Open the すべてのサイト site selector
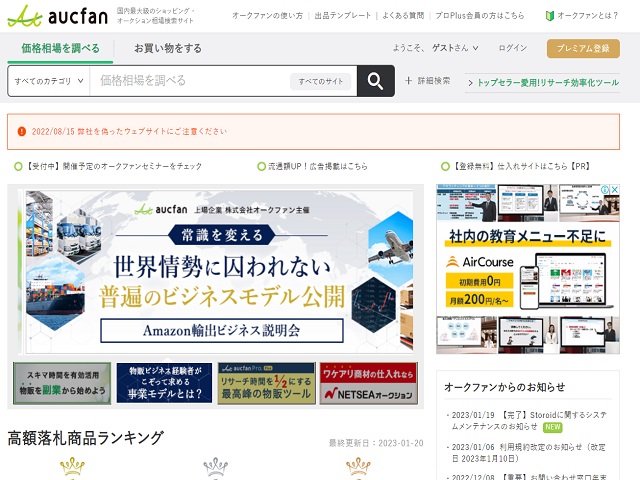The image size is (640, 480). click(321, 81)
